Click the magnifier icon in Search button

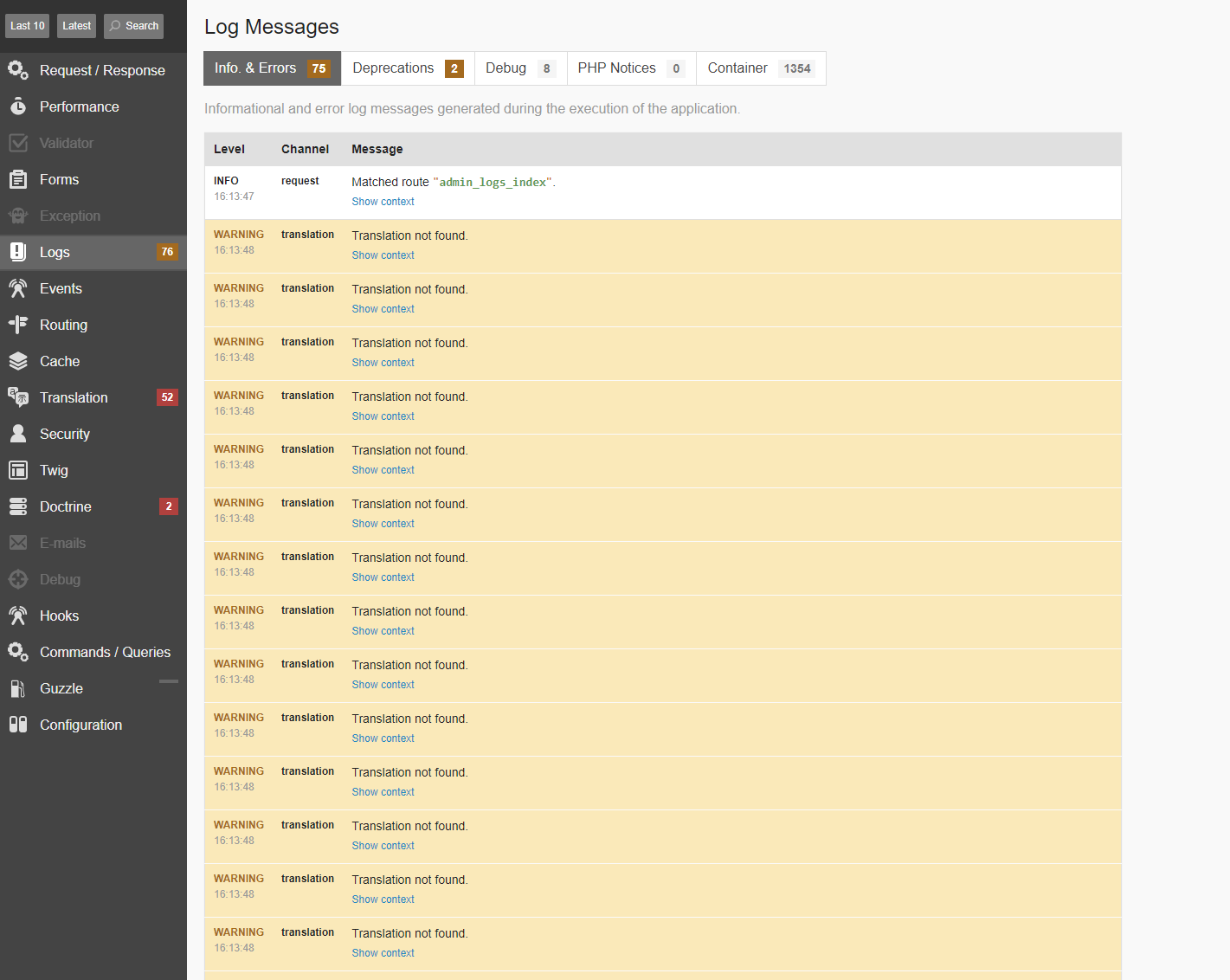[115, 26]
